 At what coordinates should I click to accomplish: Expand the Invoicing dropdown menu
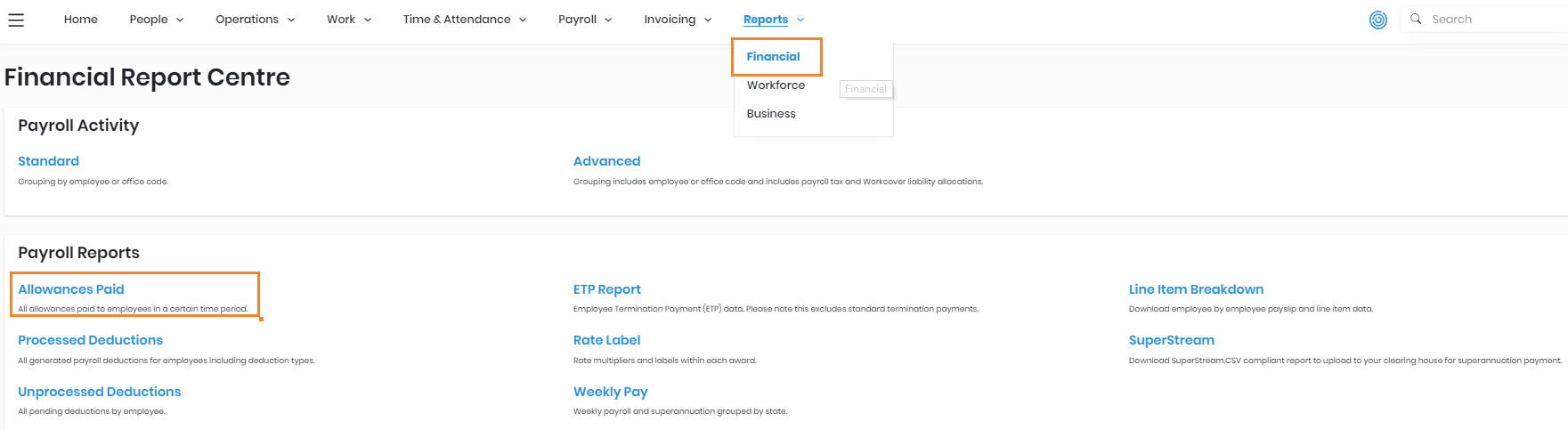point(678,20)
